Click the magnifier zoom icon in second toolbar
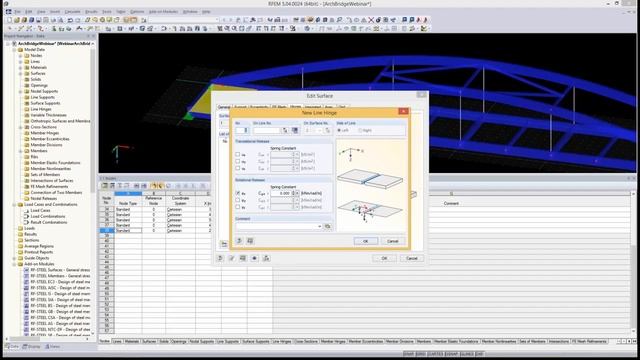The height and width of the screenshot is (360, 640). 234,29
